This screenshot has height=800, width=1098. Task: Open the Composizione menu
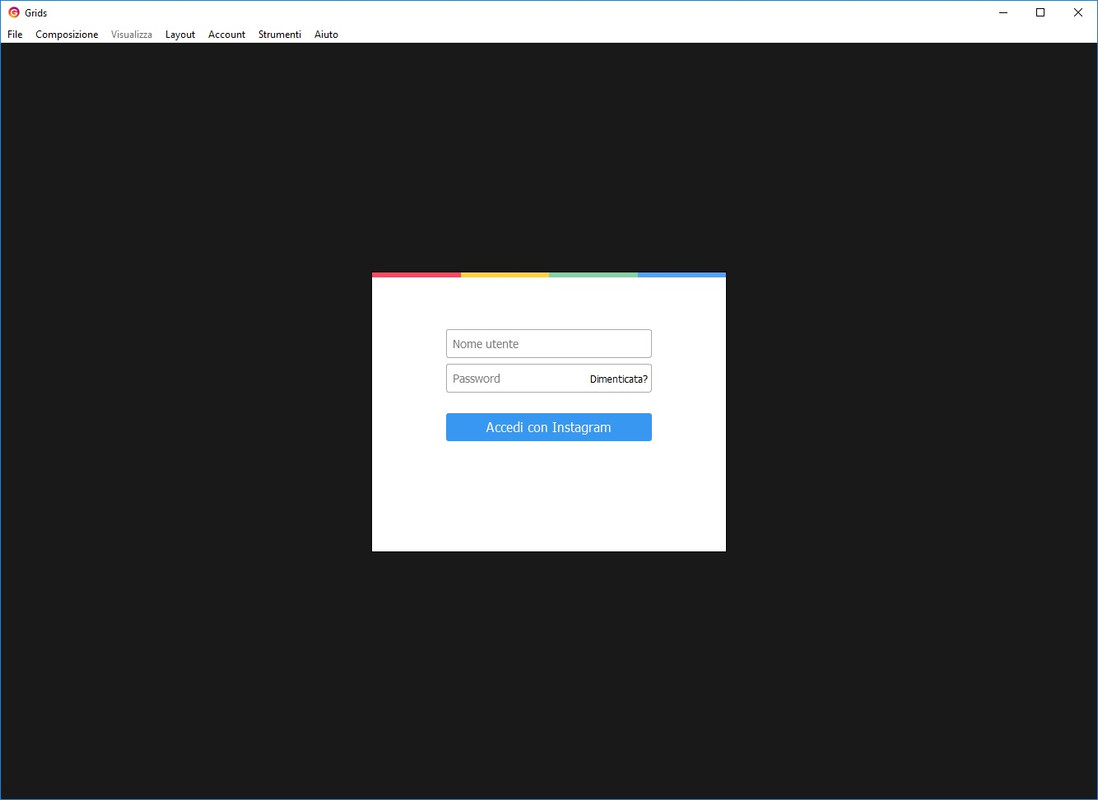[67, 34]
